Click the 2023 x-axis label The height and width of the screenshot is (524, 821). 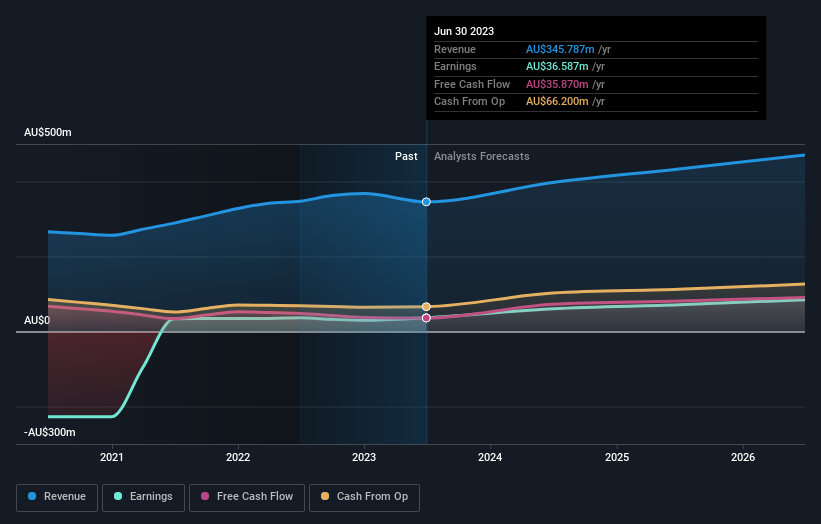[x=364, y=457]
